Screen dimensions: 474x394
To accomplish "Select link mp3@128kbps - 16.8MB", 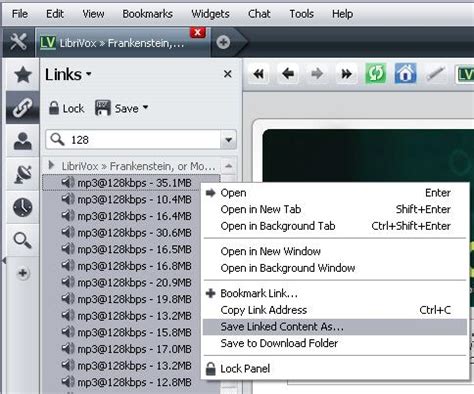I will coord(131,266).
